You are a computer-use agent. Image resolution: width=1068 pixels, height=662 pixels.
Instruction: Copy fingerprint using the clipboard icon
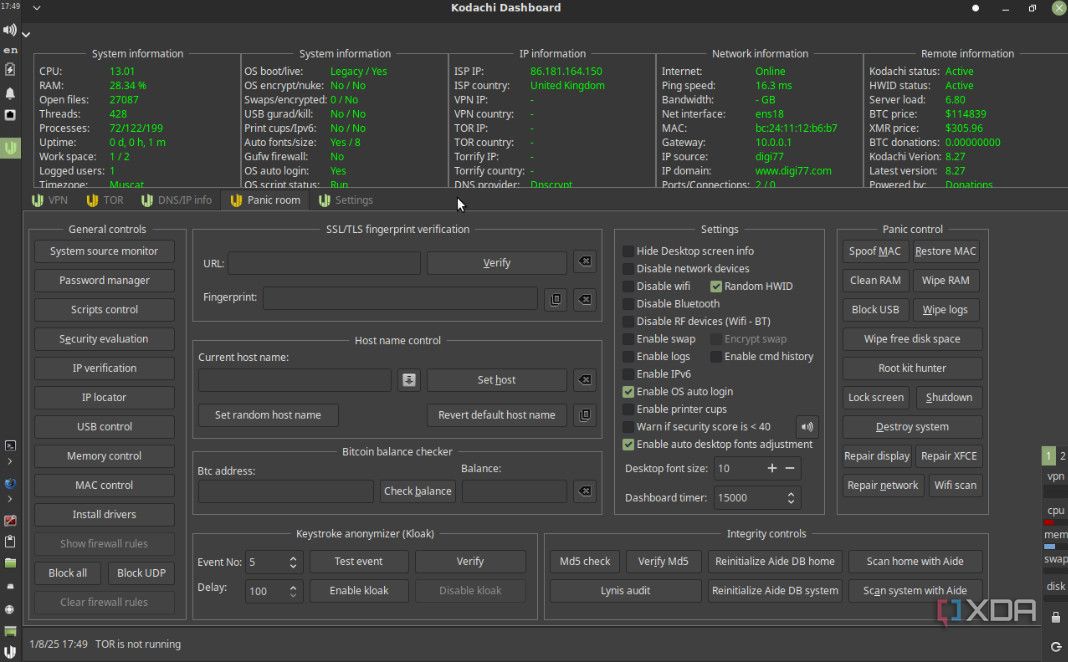click(556, 298)
